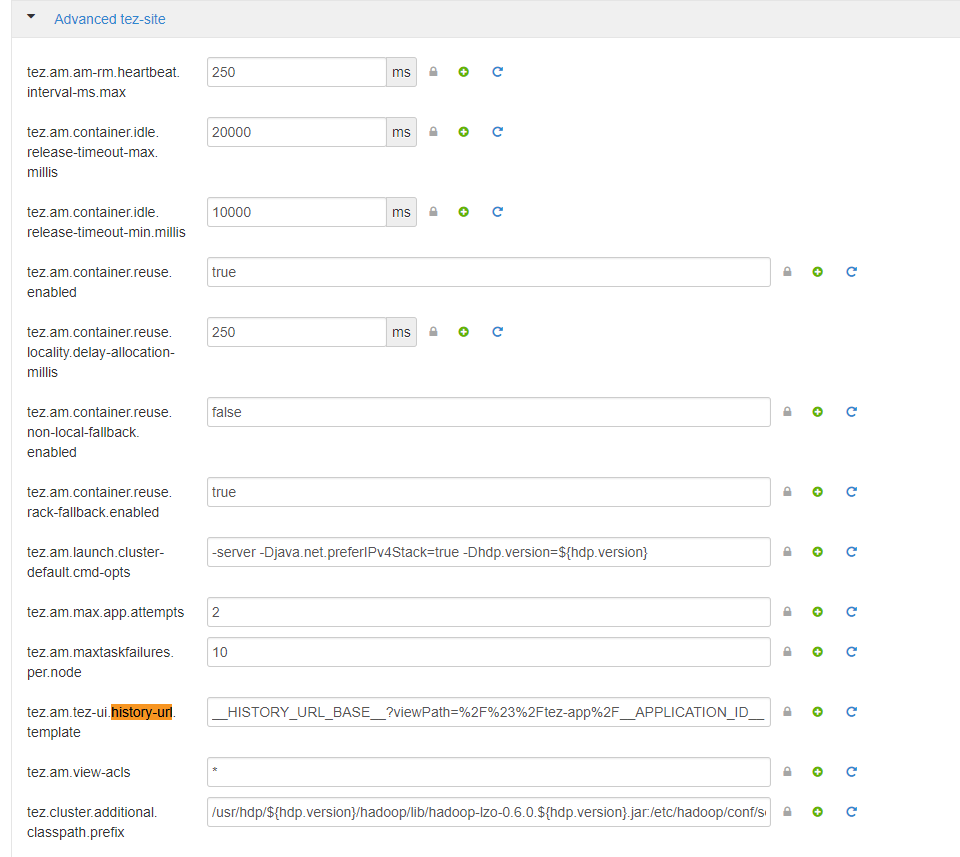Collapse the Advanced tez-site section
The height and width of the screenshot is (857, 960).
30,18
